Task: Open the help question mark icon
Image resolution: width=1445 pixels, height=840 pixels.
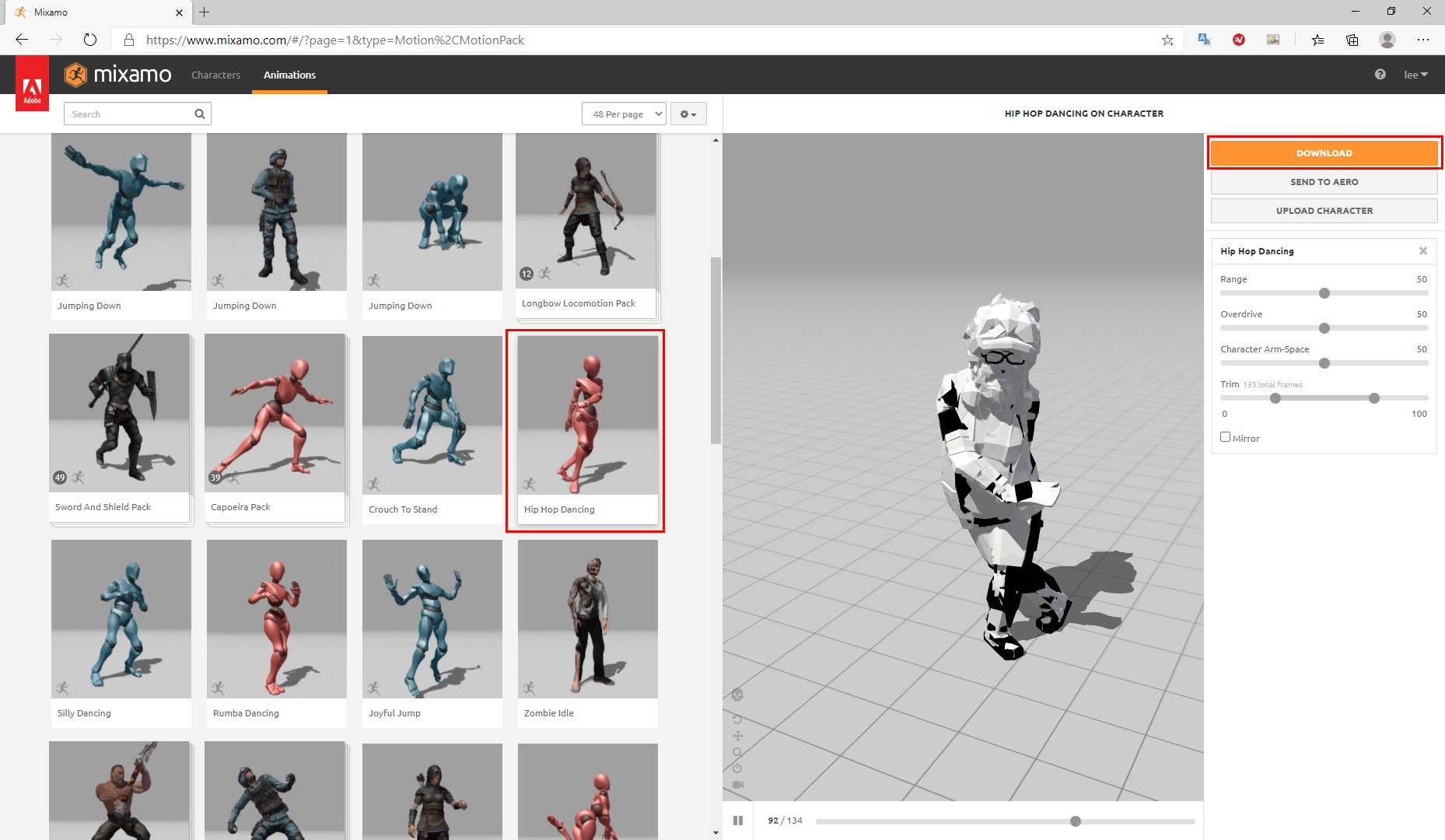Action: tap(1380, 75)
